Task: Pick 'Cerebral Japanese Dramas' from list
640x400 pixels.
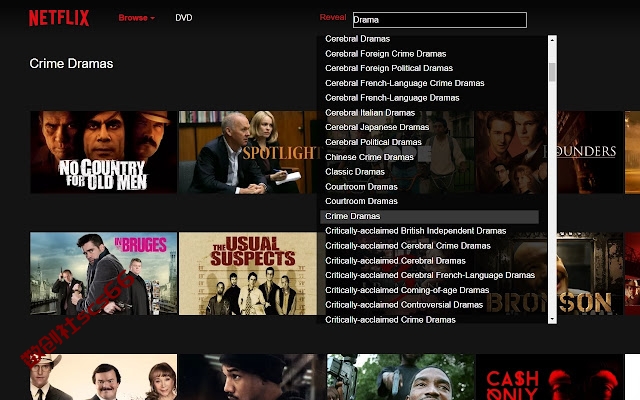Action: coord(377,127)
